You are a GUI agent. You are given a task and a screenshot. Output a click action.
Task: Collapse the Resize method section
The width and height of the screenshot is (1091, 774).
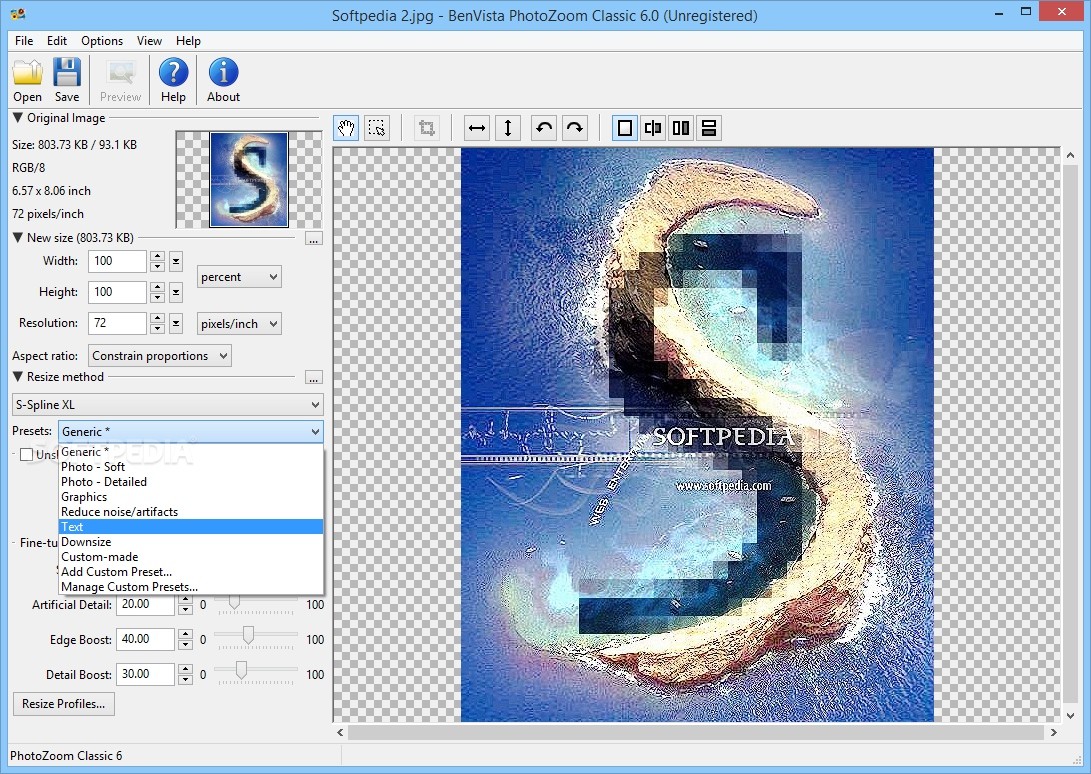coord(18,377)
